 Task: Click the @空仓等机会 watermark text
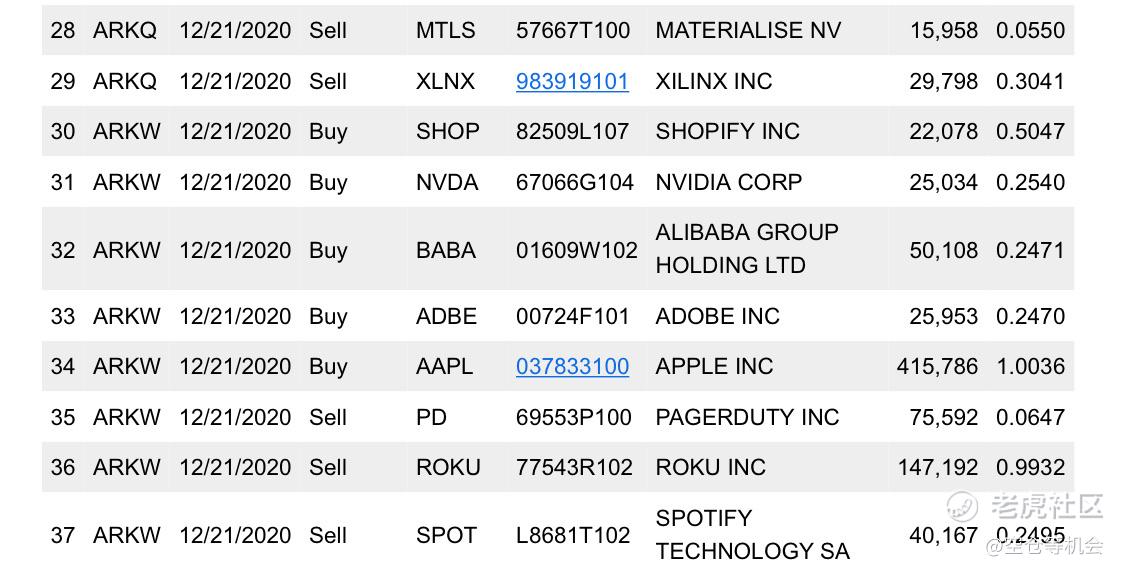tap(1045, 547)
